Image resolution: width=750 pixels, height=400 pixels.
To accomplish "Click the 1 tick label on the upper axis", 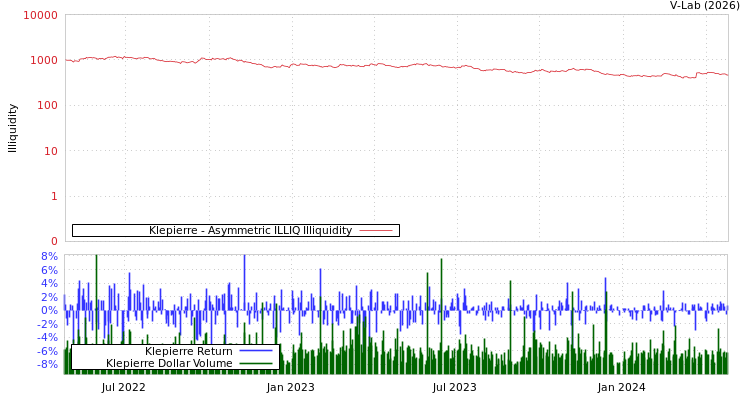I will click(54, 196).
